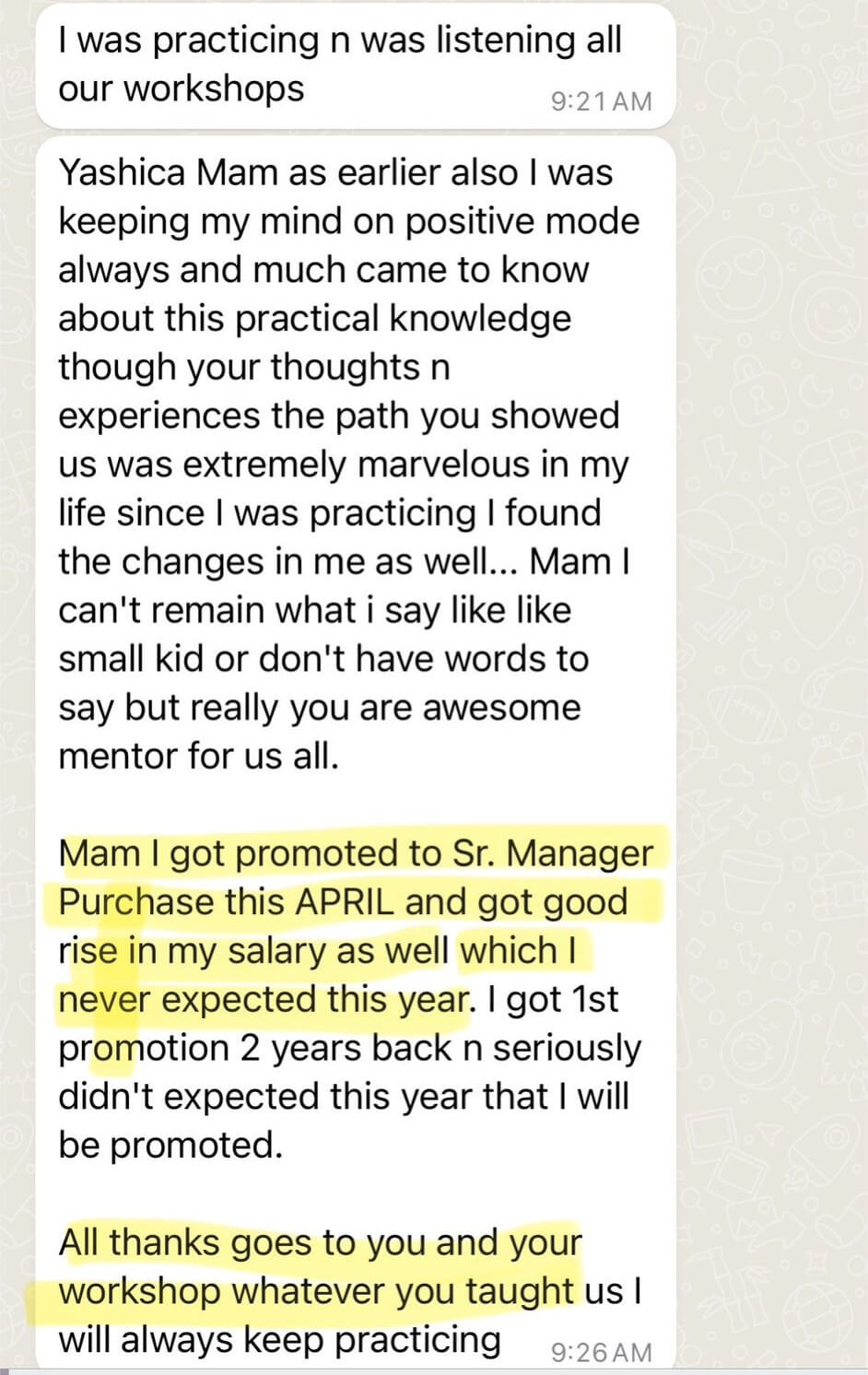Image resolution: width=868 pixels, height=1375 pixels.
Task: Click the highlighted line "All thanks goes to you and your"
Action: [x=320, y=1242]
